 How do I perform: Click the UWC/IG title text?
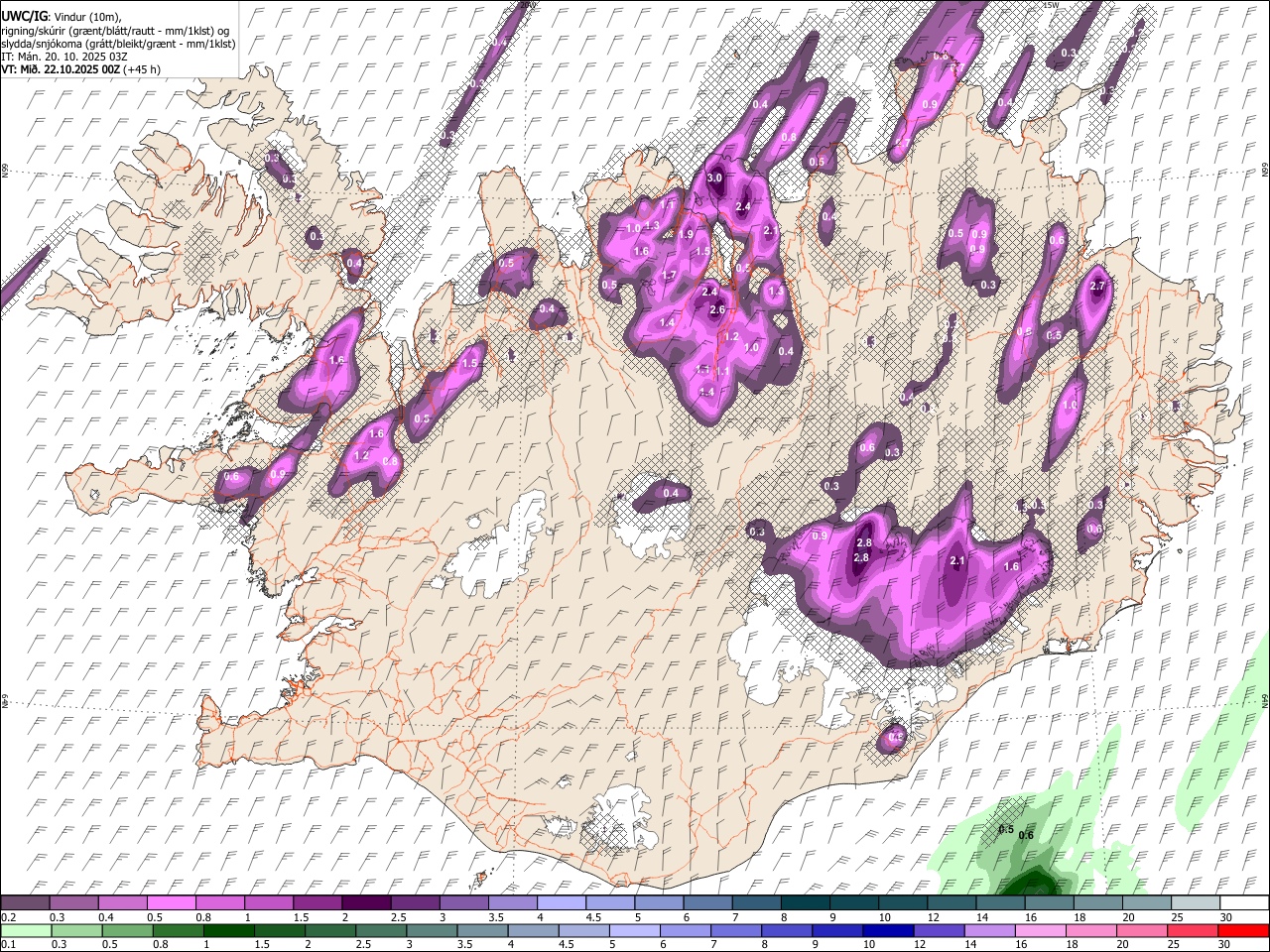click(x=25, y=15)
